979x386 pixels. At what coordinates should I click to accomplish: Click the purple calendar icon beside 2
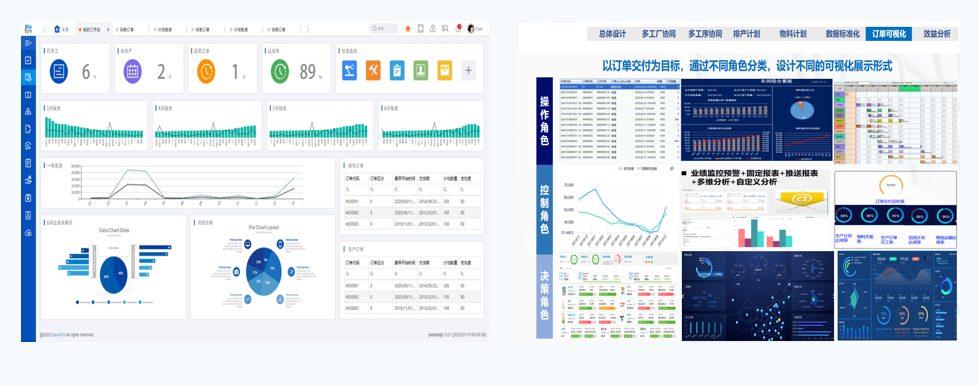[x=132, y=71]
